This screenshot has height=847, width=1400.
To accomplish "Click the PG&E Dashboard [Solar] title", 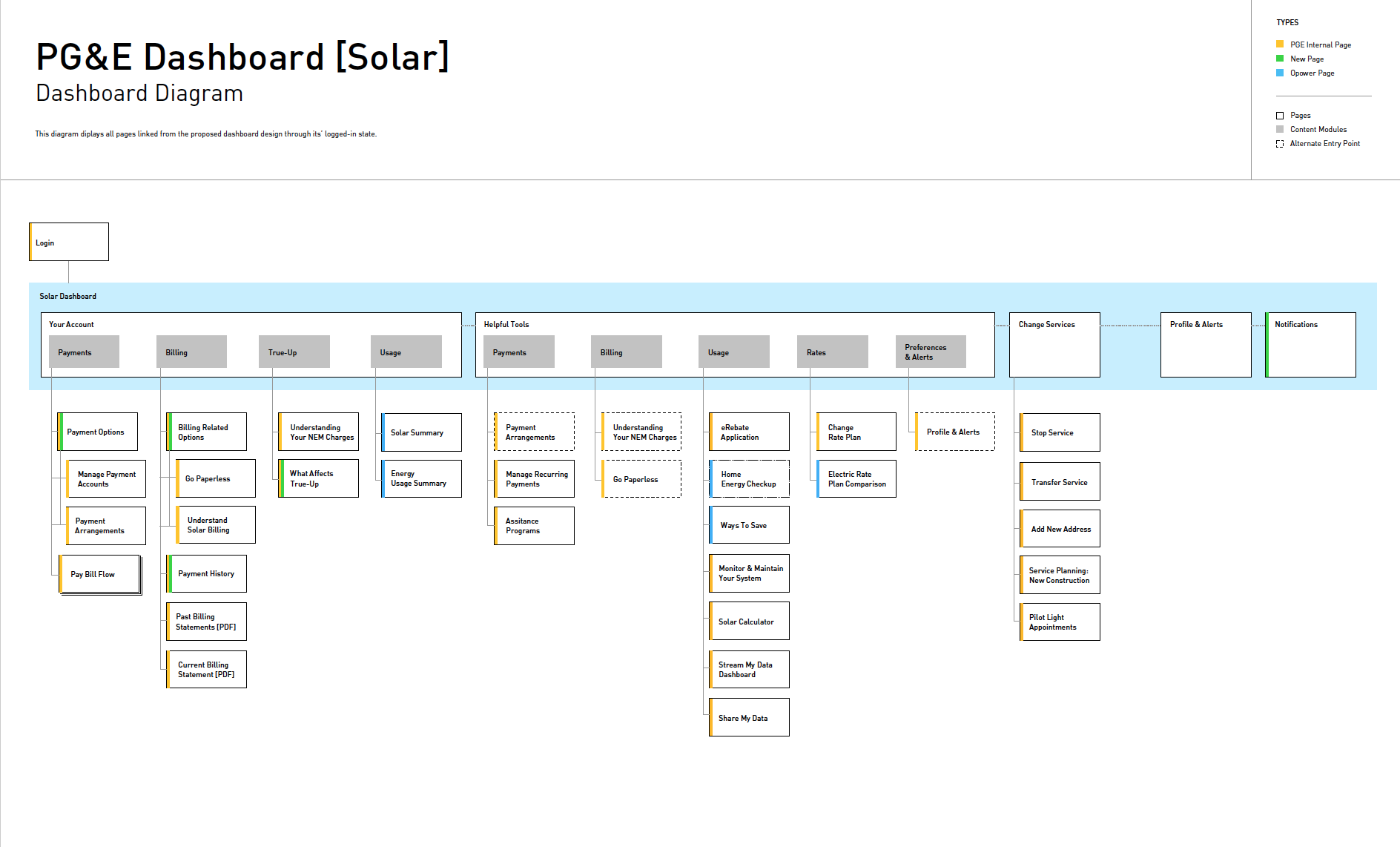I will (242, 56).
